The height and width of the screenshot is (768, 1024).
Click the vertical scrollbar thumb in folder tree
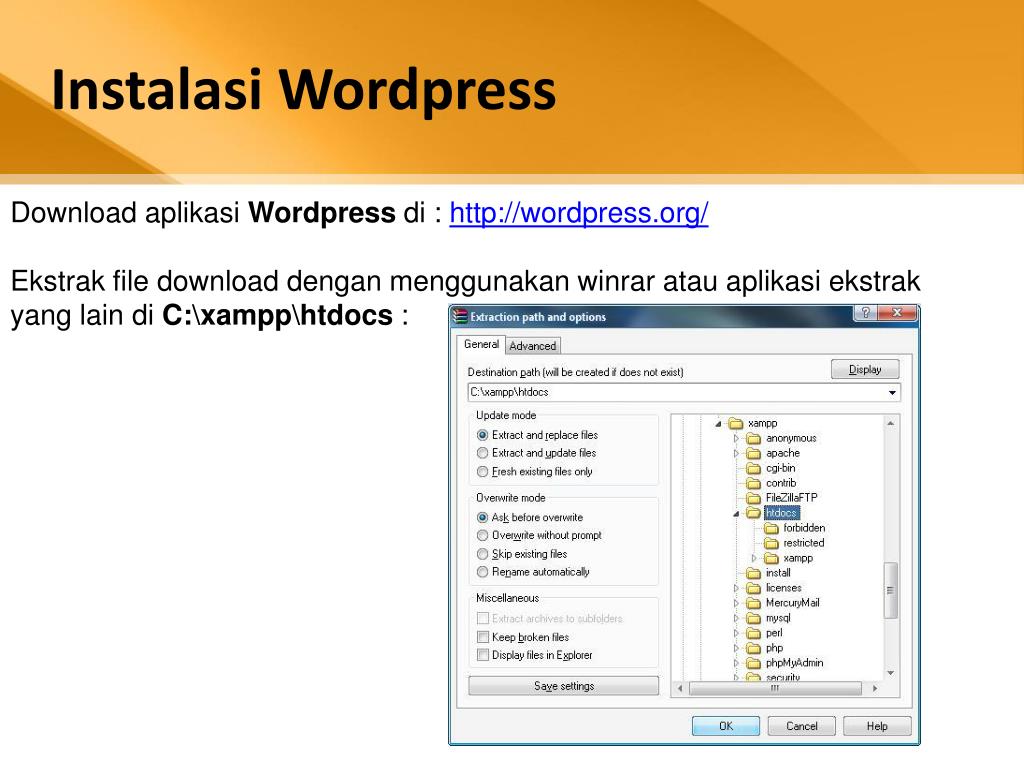(891, 590)
